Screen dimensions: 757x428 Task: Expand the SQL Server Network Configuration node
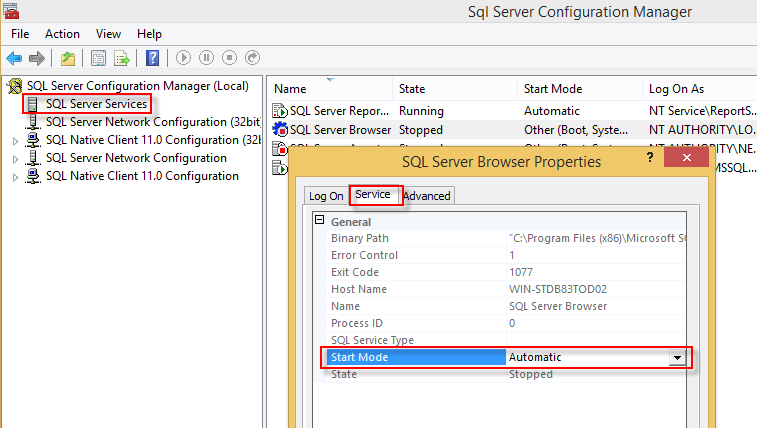tap(15, 159)
